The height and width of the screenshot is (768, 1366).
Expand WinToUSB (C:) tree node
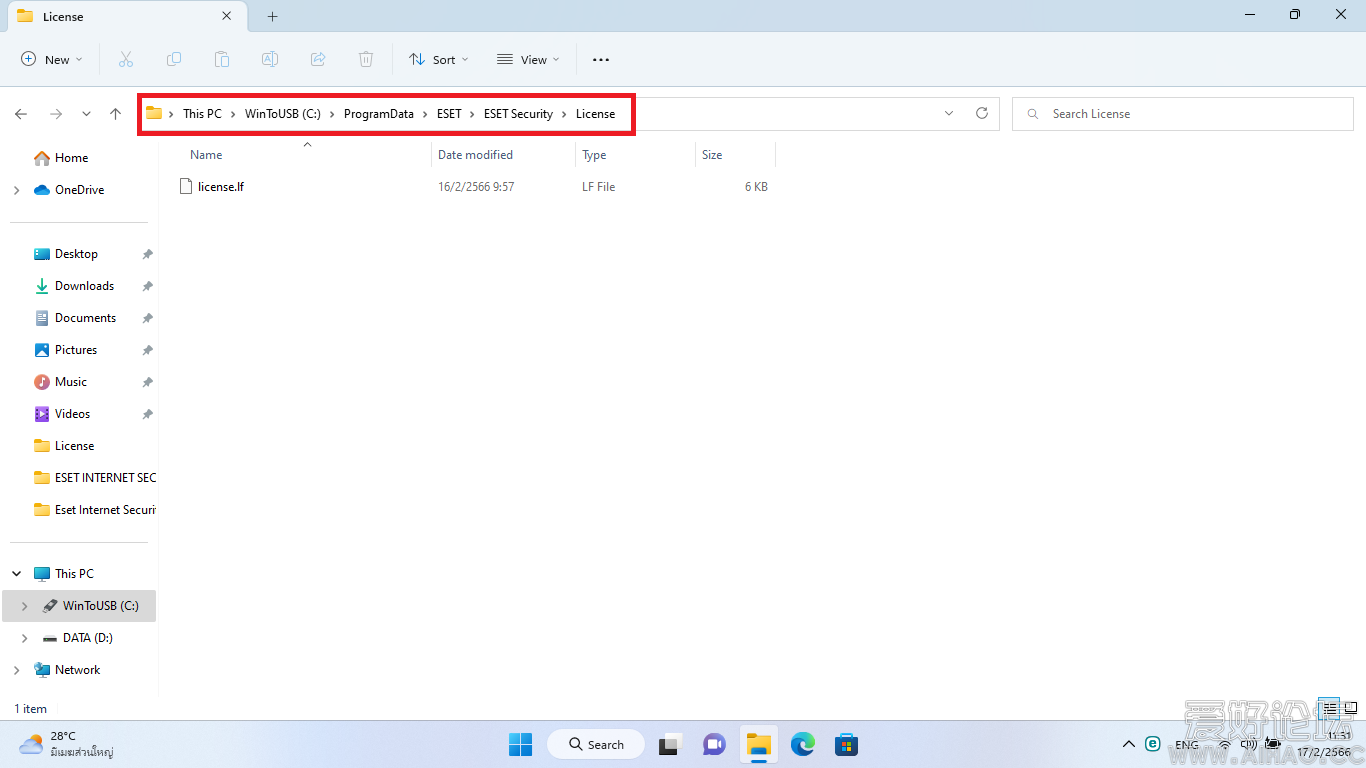(x=24, y=606)
